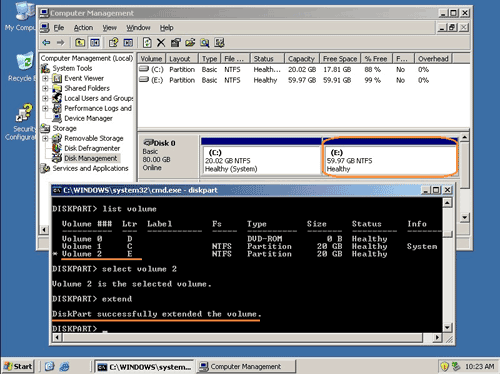Click the Show Desktop quick launch icon

(50, 366)
